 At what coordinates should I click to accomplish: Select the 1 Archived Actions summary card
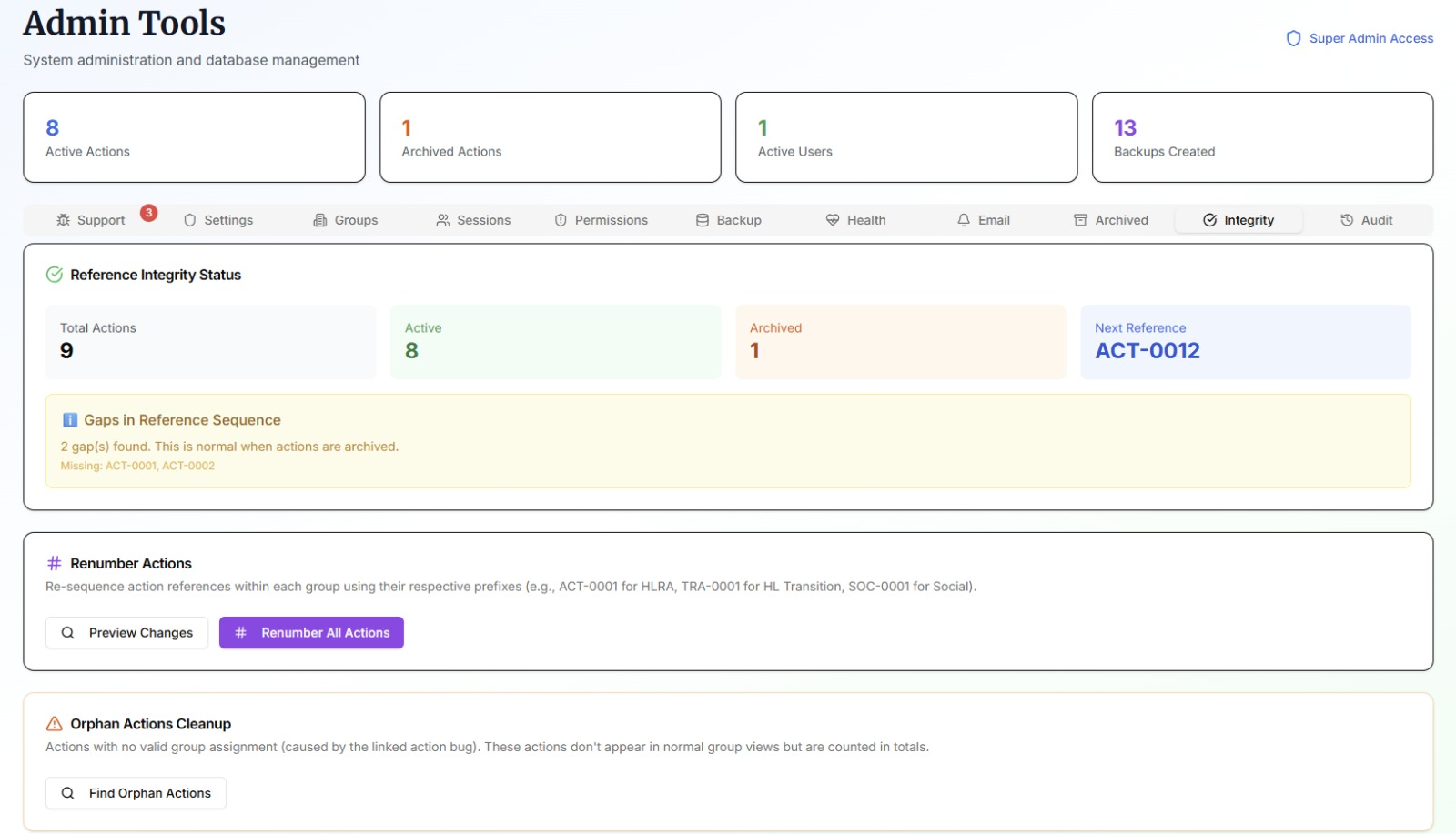[x=551, y=137]
